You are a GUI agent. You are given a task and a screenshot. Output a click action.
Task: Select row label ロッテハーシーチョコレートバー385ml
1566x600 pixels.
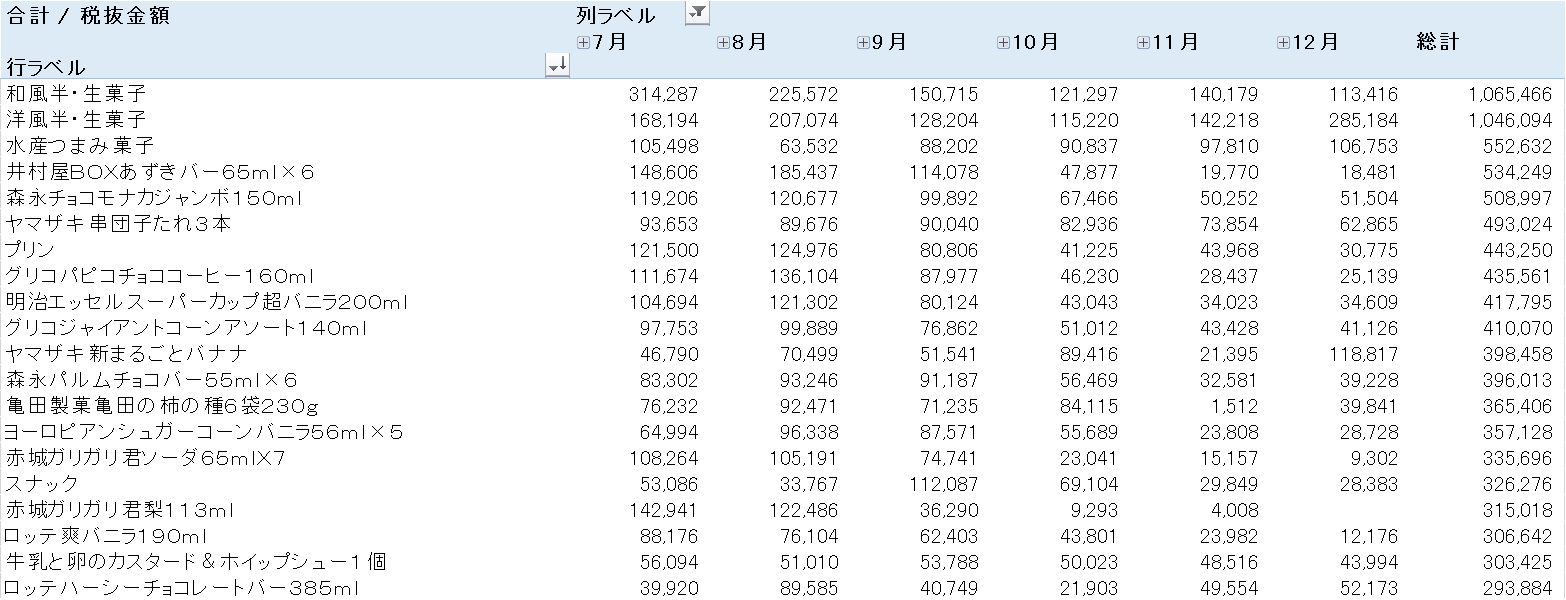pyautogui.click(x=181, y=588)
